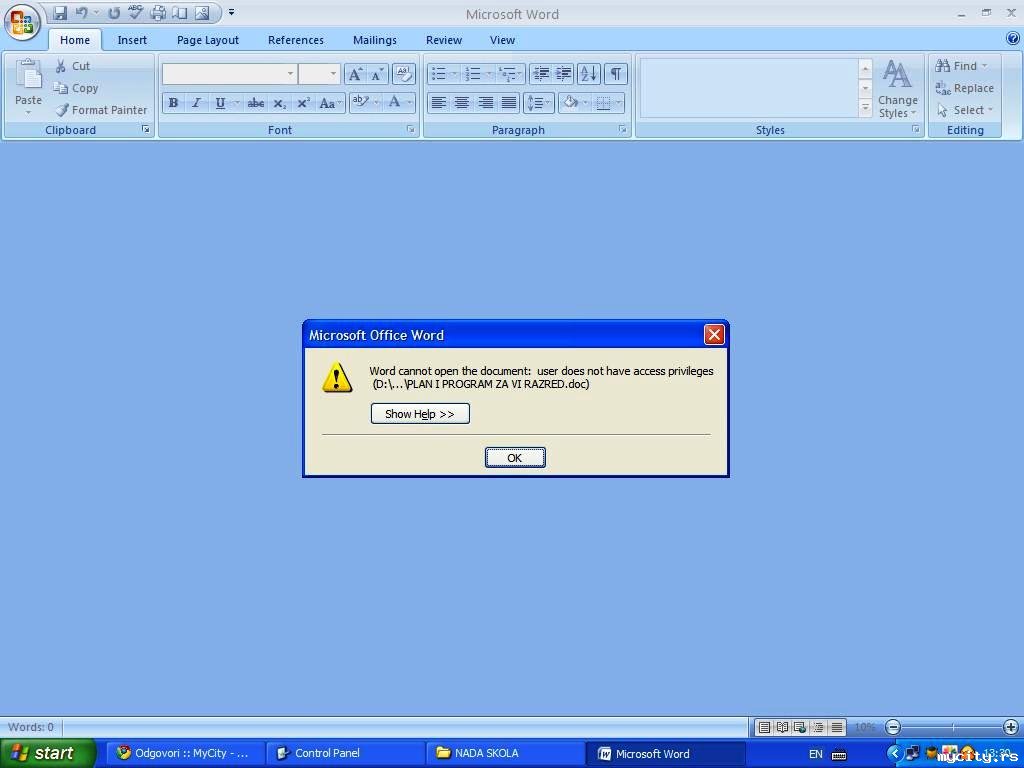
Task: Open the Change Case menu
Action: coord(330,103)
